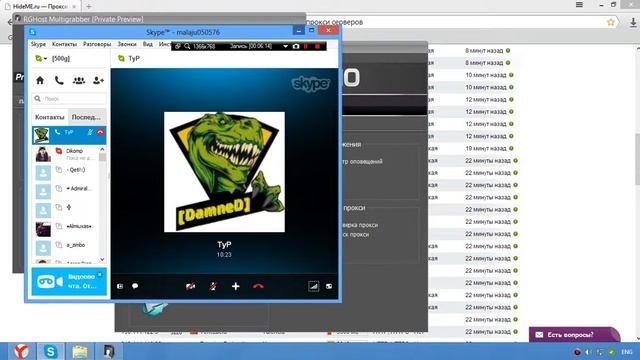The height and width of the screenshot is (360, 640).
Task: Hang up the call with ТуР
Action: tap(258, 287)
